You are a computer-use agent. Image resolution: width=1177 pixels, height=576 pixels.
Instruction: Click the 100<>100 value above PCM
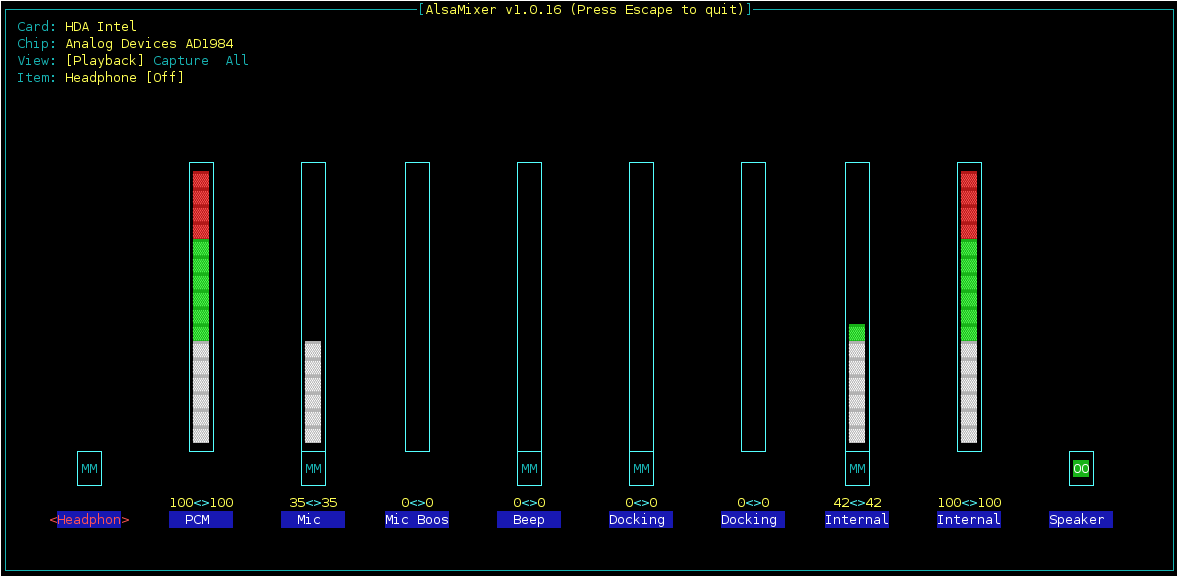point(201,502)
